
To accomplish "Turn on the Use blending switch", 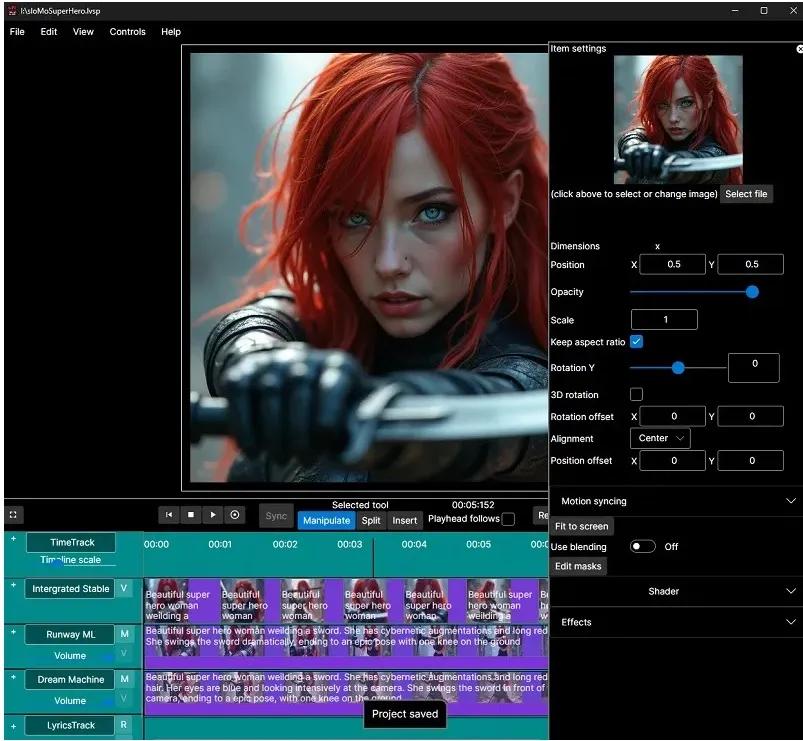I will click(643, 547).
